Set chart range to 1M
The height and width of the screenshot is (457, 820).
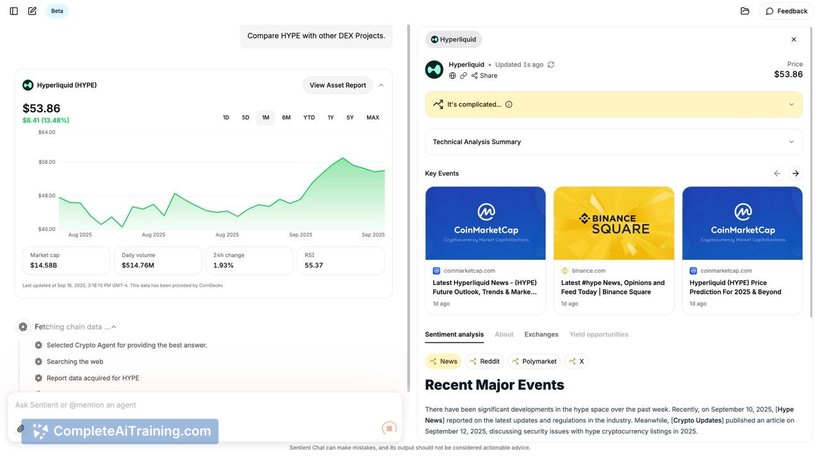266,118
